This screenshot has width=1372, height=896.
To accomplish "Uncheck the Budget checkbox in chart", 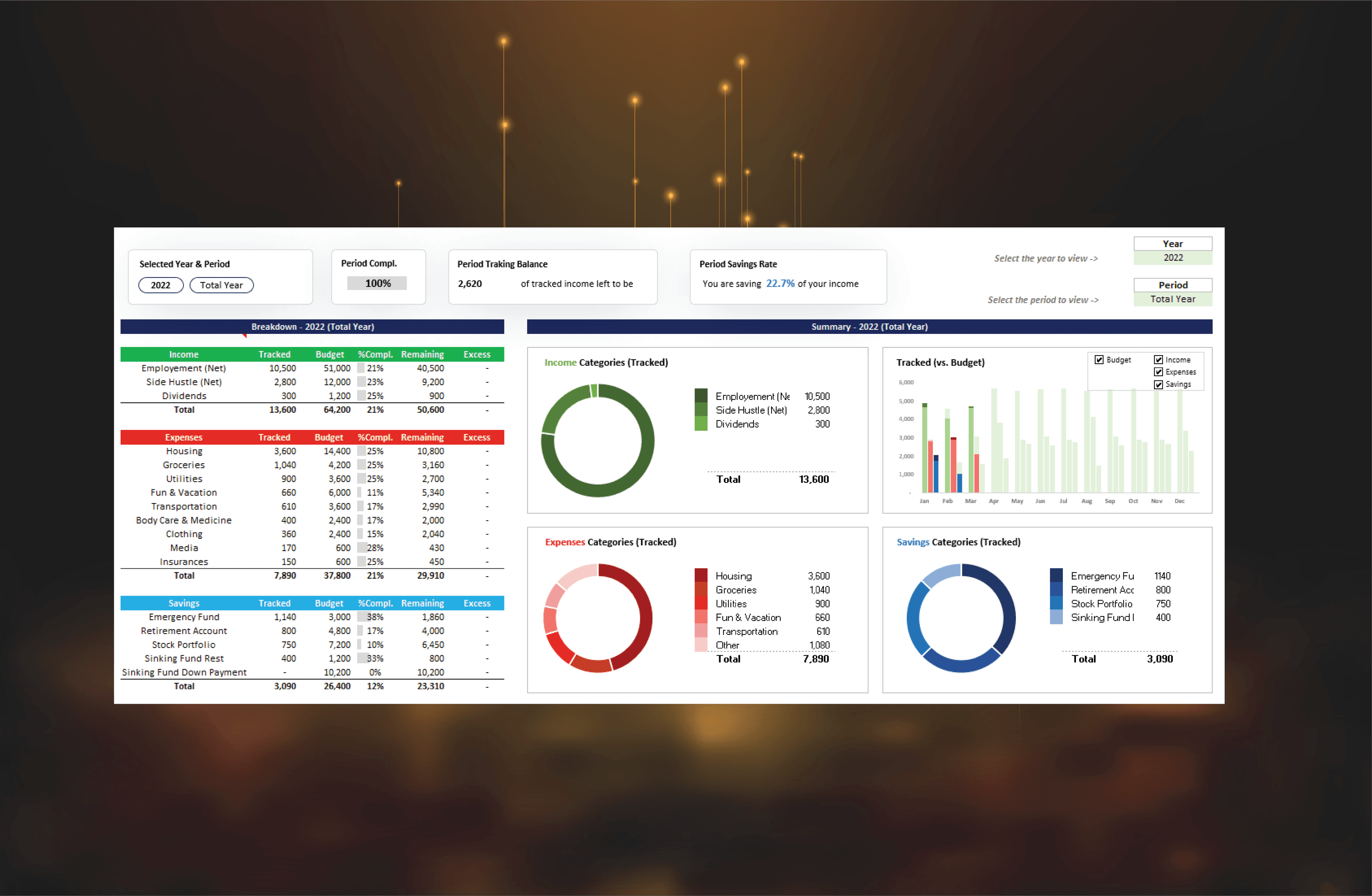I will 1099,360.
